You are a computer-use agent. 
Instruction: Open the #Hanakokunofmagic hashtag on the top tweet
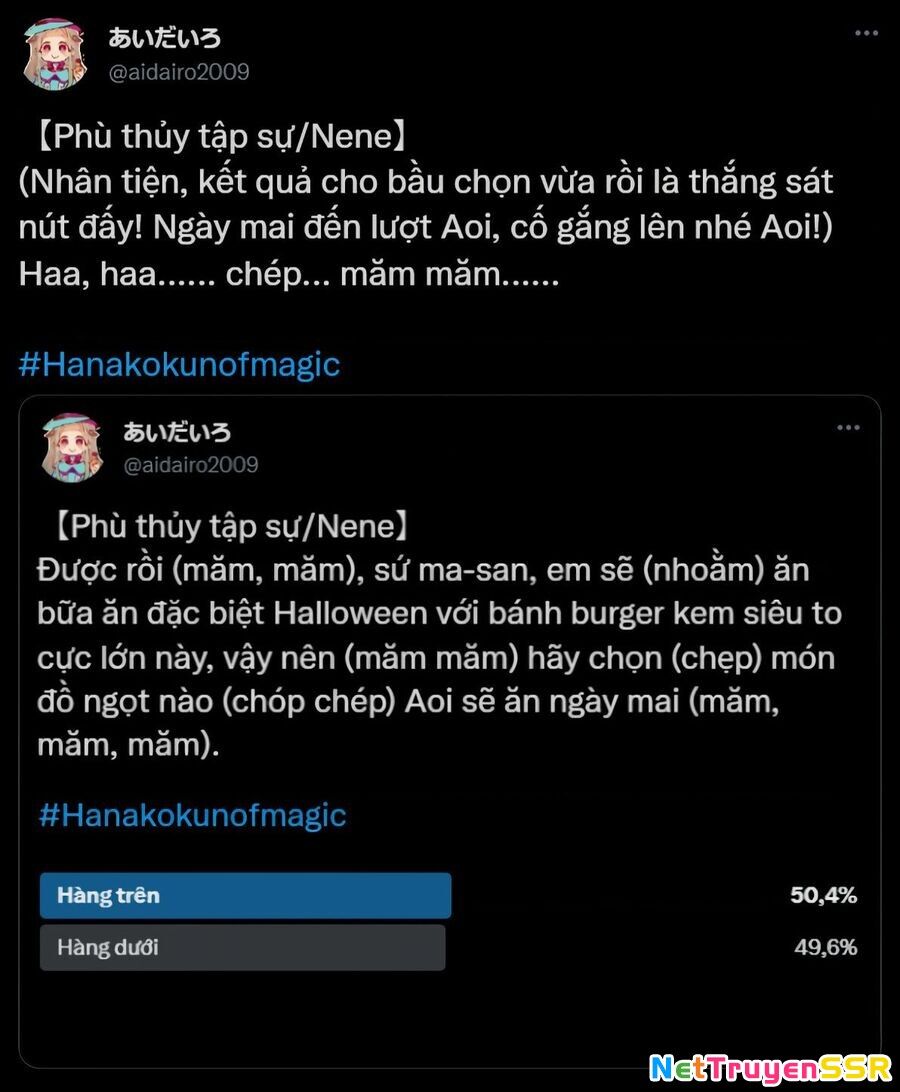(x=180, y=366)
